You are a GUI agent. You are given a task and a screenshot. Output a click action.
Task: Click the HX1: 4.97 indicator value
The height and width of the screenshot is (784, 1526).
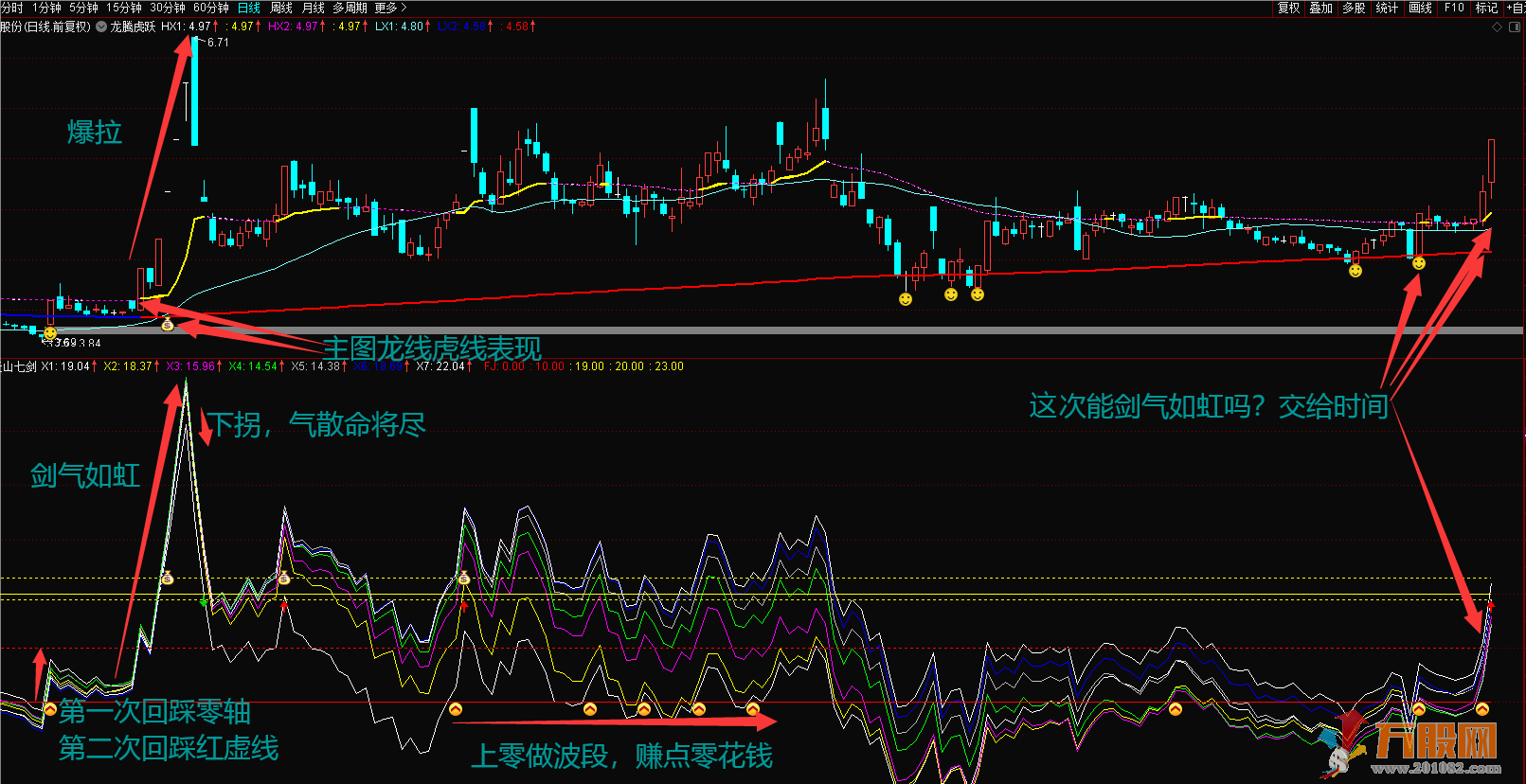pyautogui.click(x=187, y=27)
